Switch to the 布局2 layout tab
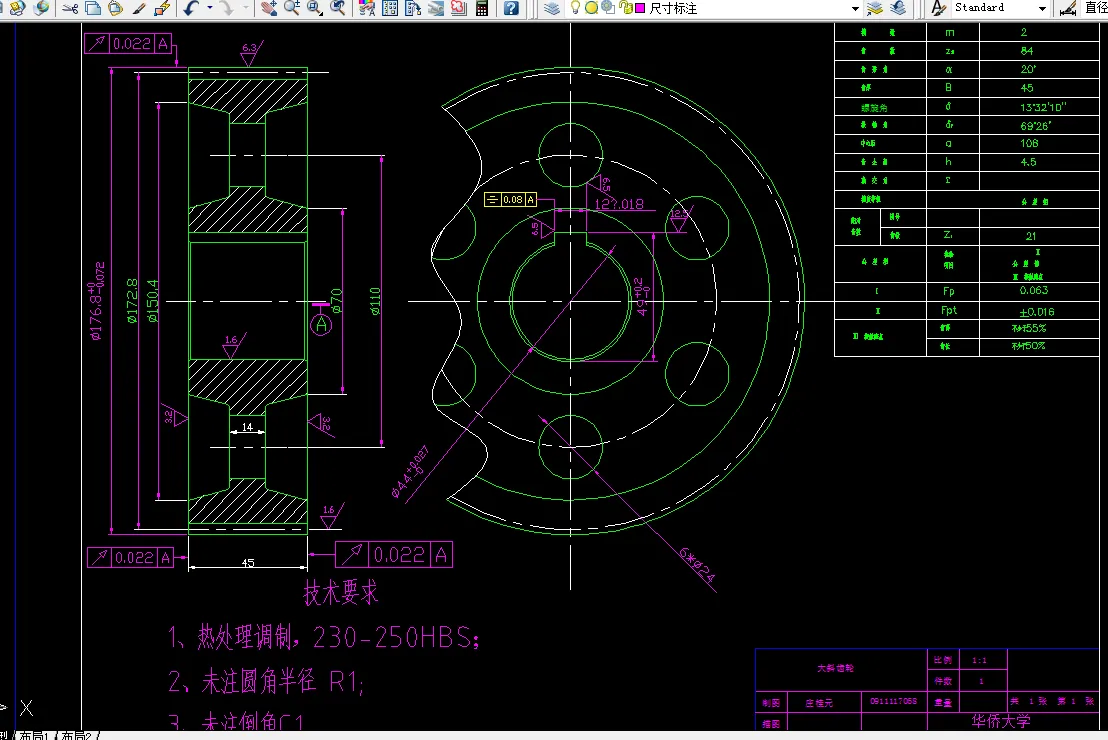The image size is (1108, 740). coord(77,736)
